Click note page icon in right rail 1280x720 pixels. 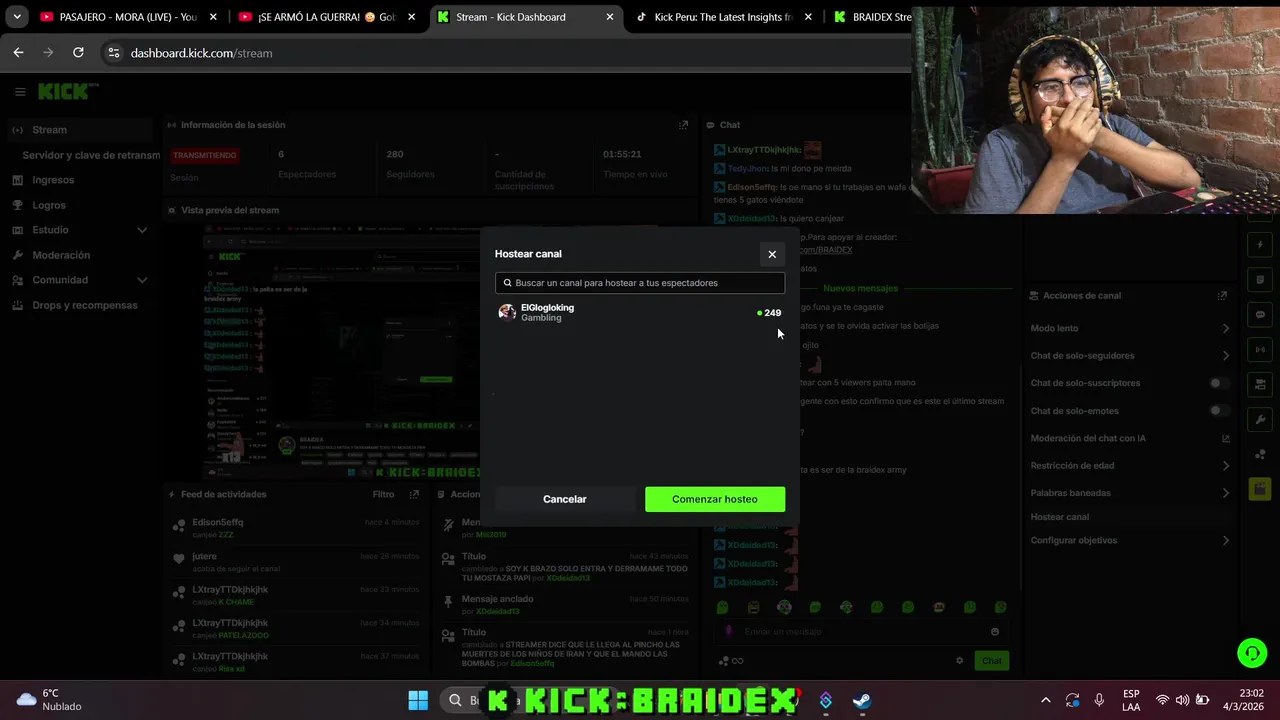(1260, 280)
